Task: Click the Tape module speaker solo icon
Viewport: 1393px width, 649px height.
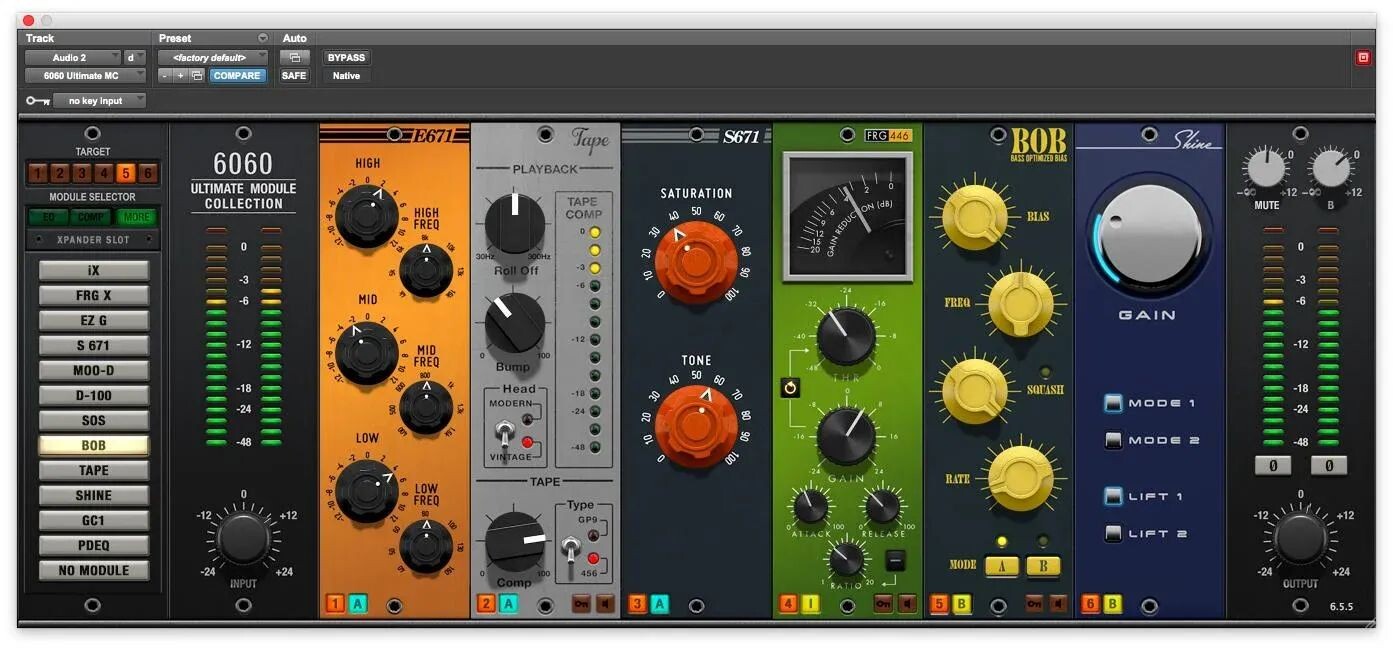Action: (x=604, y=604)
